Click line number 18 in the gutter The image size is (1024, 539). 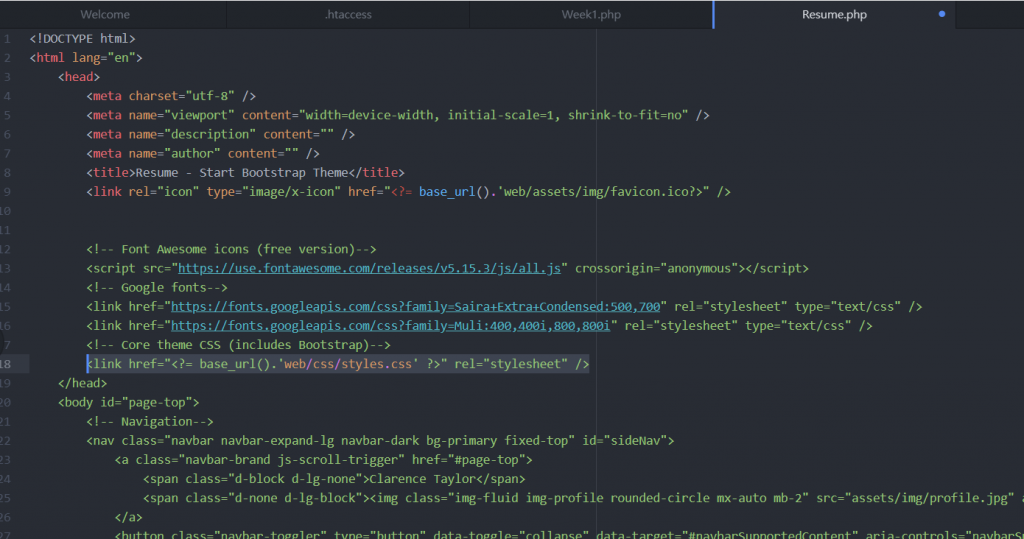(6, 364)
